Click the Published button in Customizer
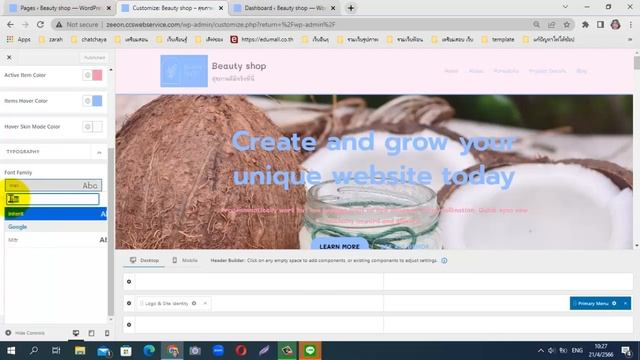 click(94, 58)
